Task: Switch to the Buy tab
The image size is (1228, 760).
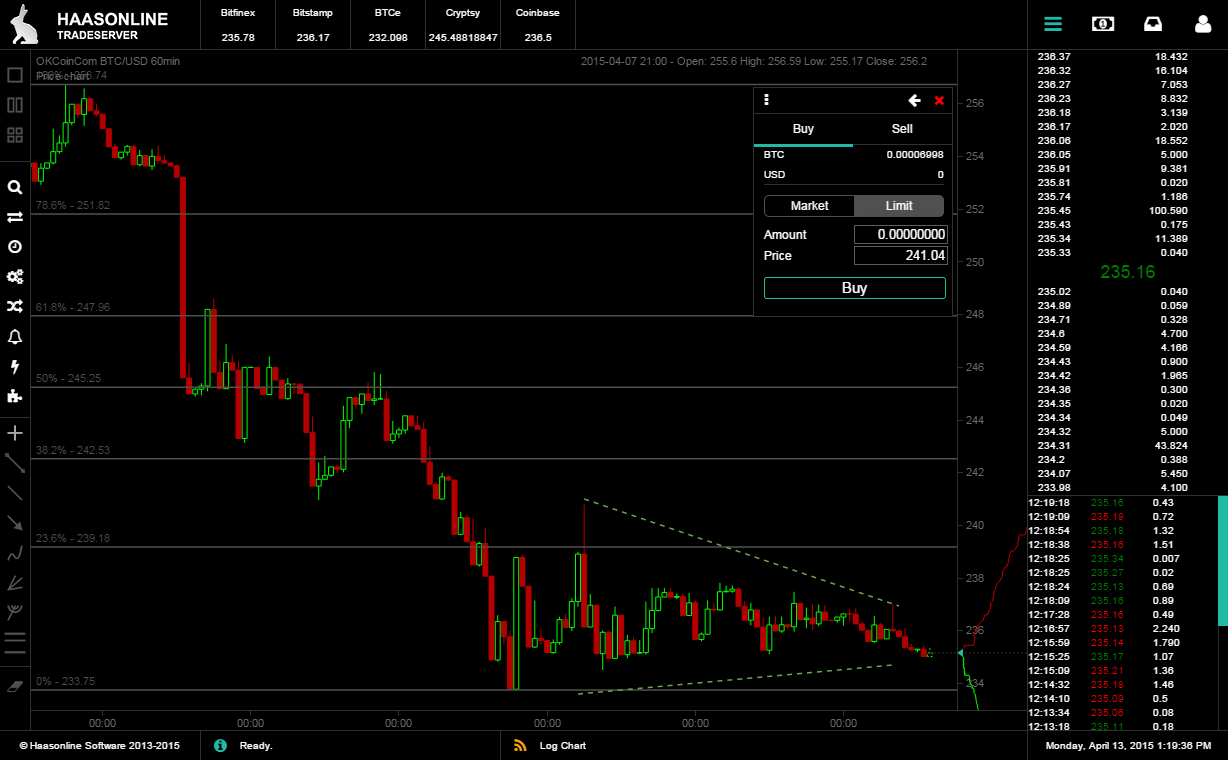Action: [803, 129]
